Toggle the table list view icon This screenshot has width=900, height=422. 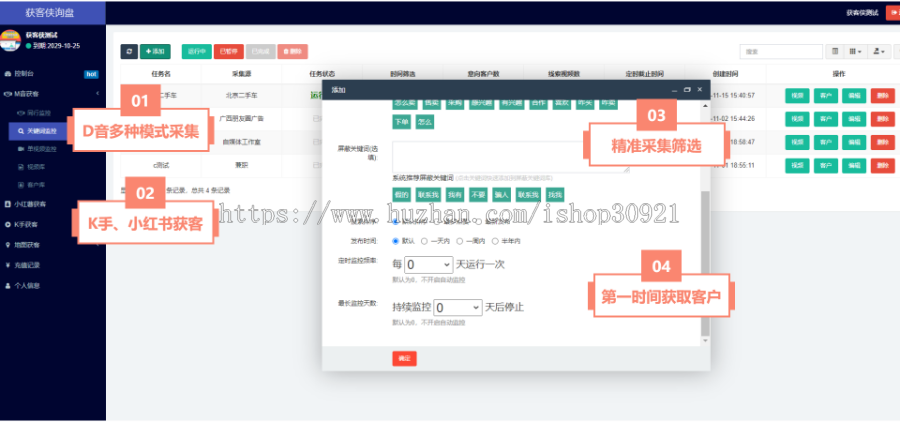click(x=835, y=51)
